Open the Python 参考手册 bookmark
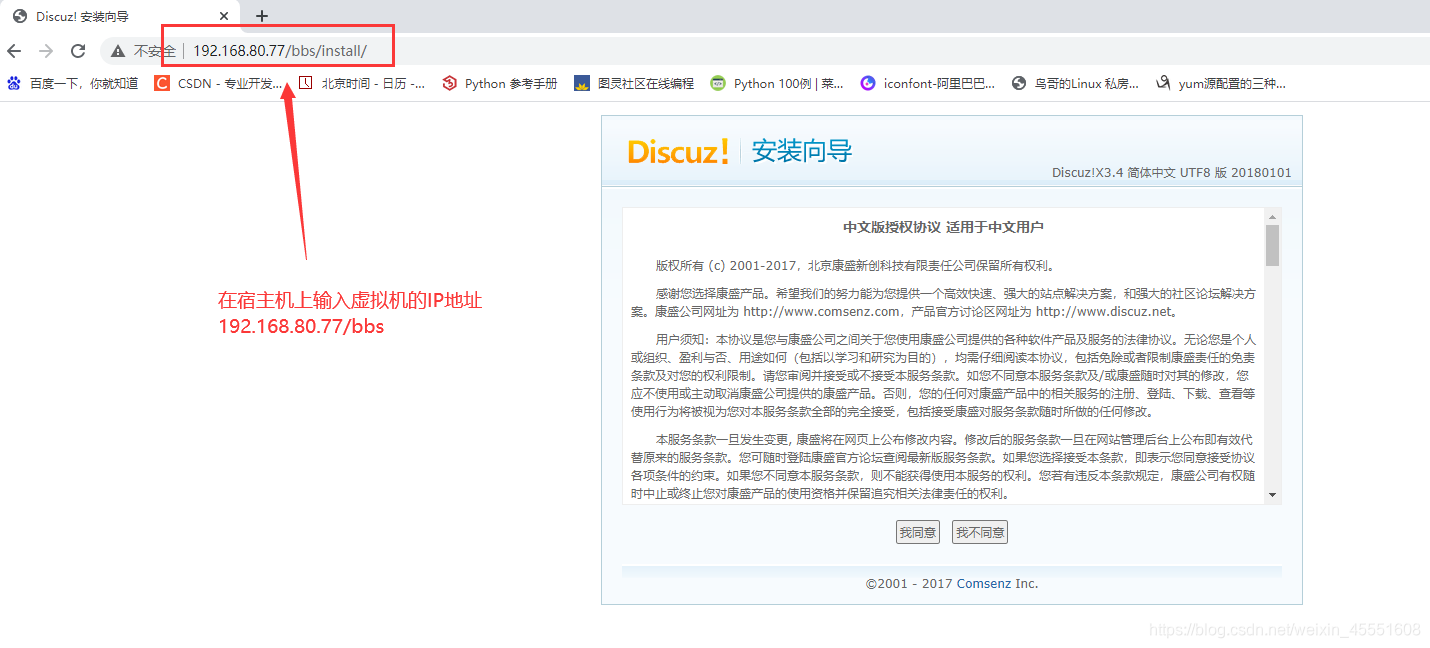The height and width of the screenshot is (648, 1430). coord(500,84)
